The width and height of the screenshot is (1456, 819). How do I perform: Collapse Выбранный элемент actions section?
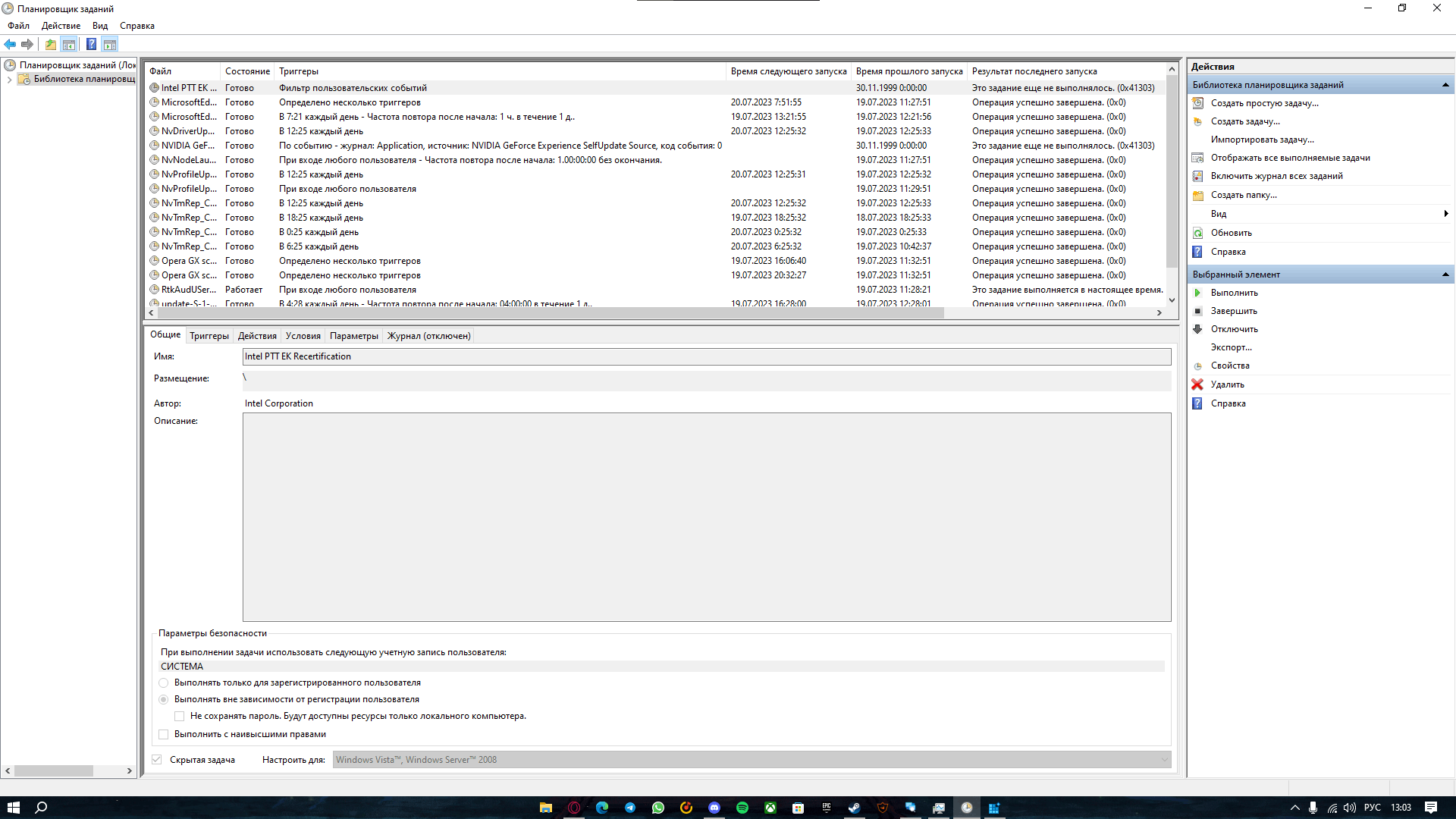[1445, 275]
